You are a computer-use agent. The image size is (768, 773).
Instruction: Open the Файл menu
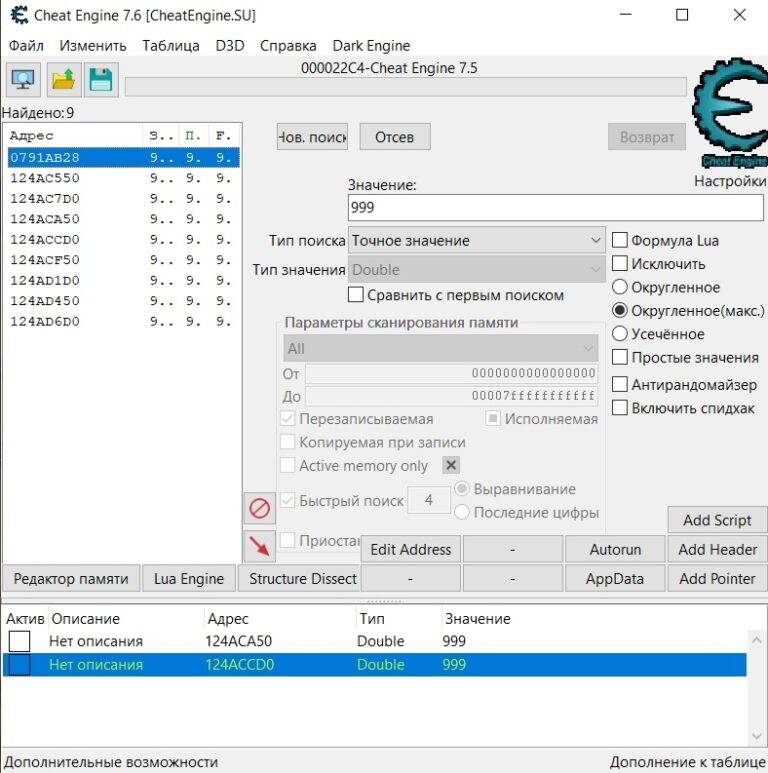[26, 45]
